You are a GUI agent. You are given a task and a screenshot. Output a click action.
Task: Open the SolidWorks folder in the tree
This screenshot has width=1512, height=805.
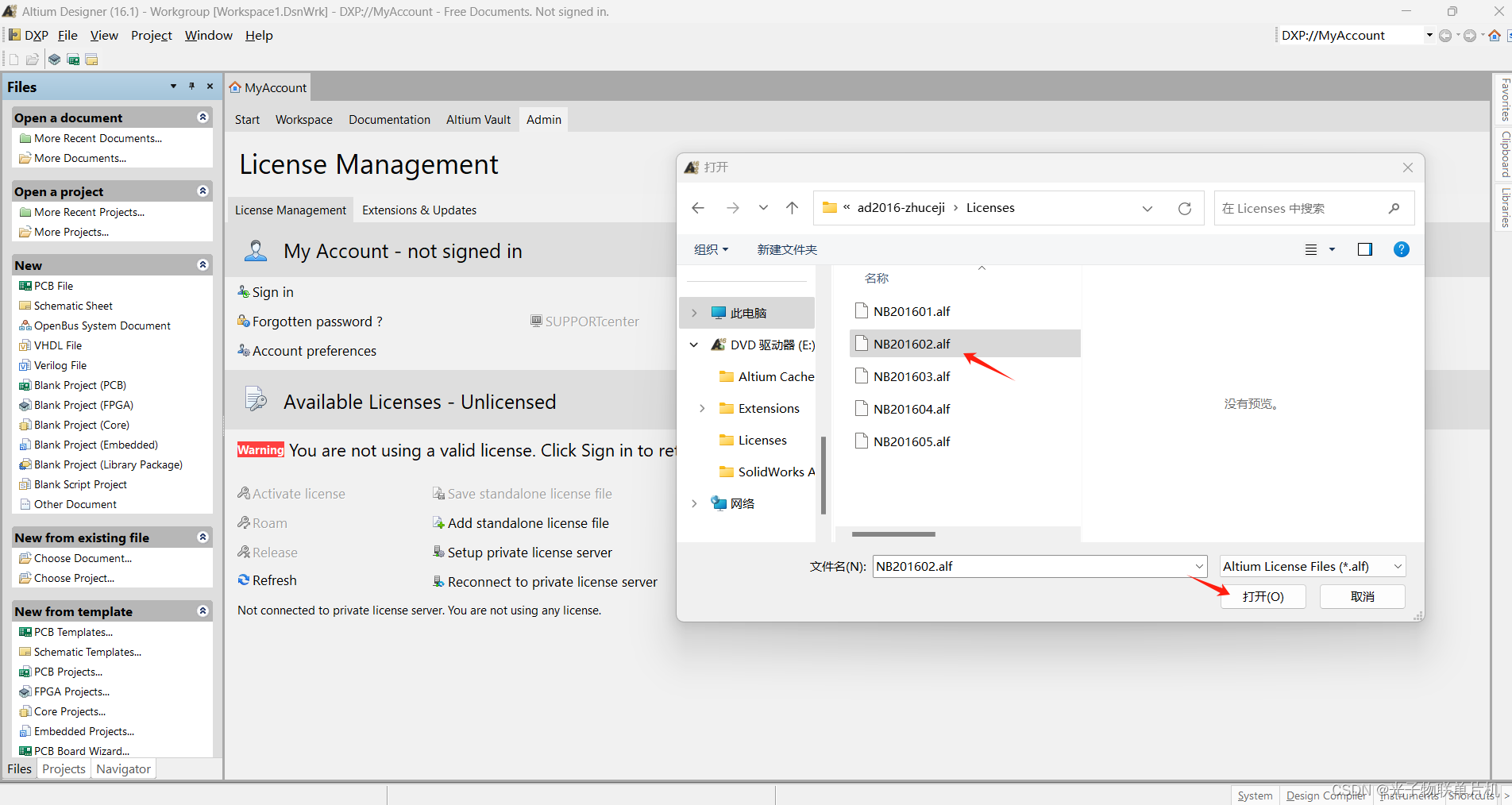[x=766, y=472]
